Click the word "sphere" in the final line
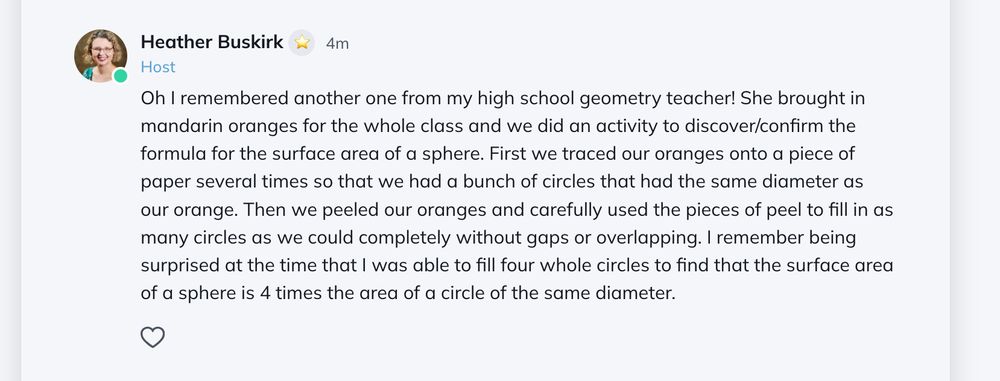The height and width of the screenshot is (381, 1000). pos(198,295)
